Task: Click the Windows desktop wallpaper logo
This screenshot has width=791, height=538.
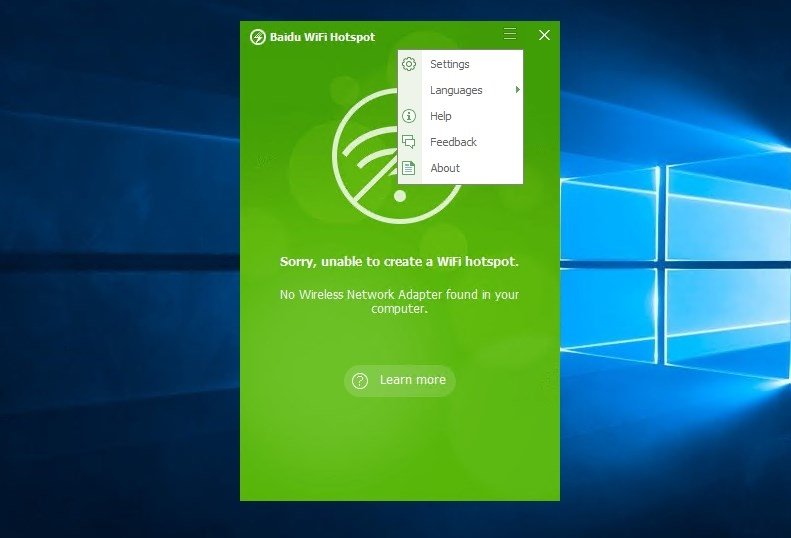Action: pyautogui.click(x=676, y=267)
